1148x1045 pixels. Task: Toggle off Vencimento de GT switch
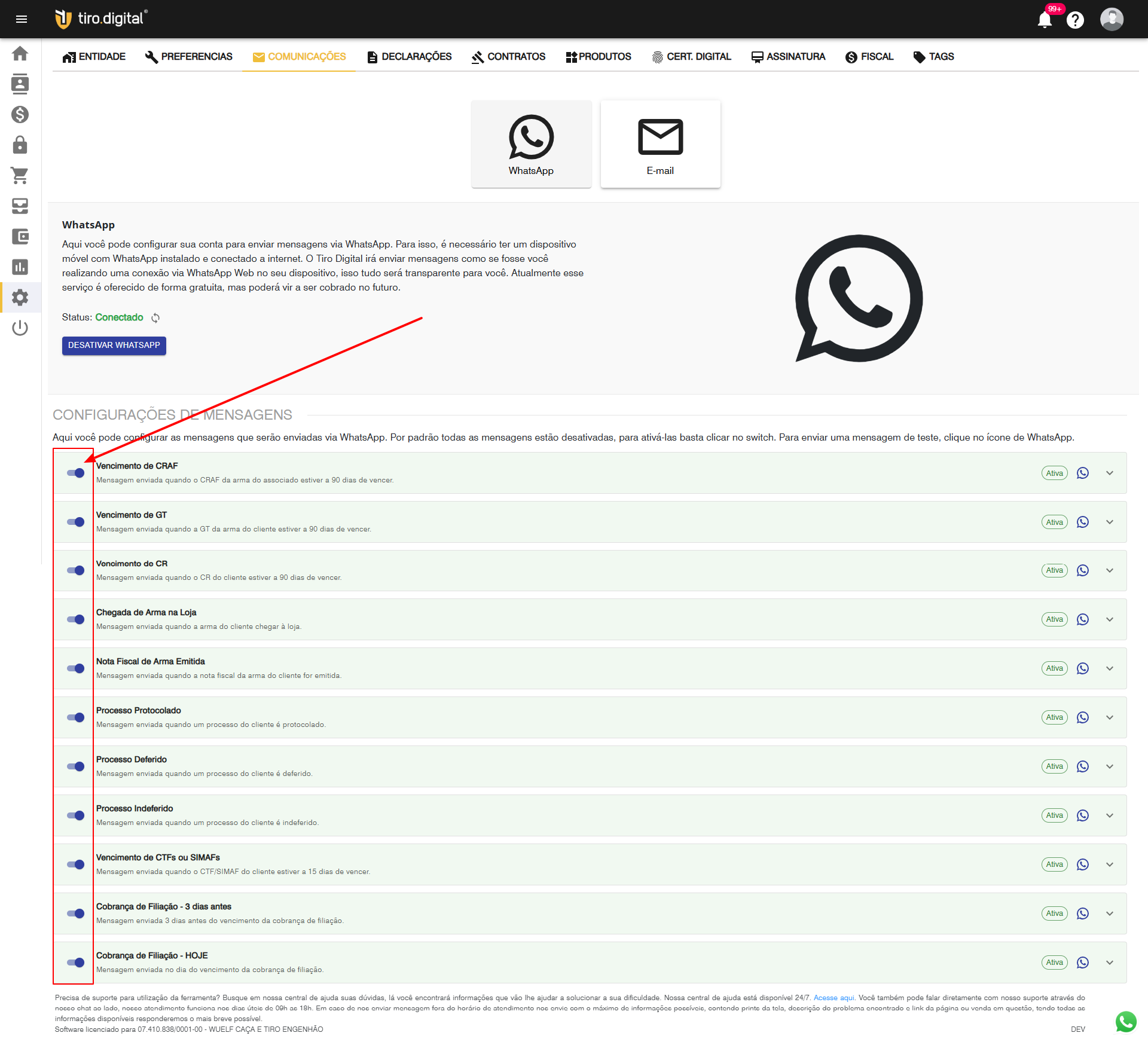click(x=76, y=522)
